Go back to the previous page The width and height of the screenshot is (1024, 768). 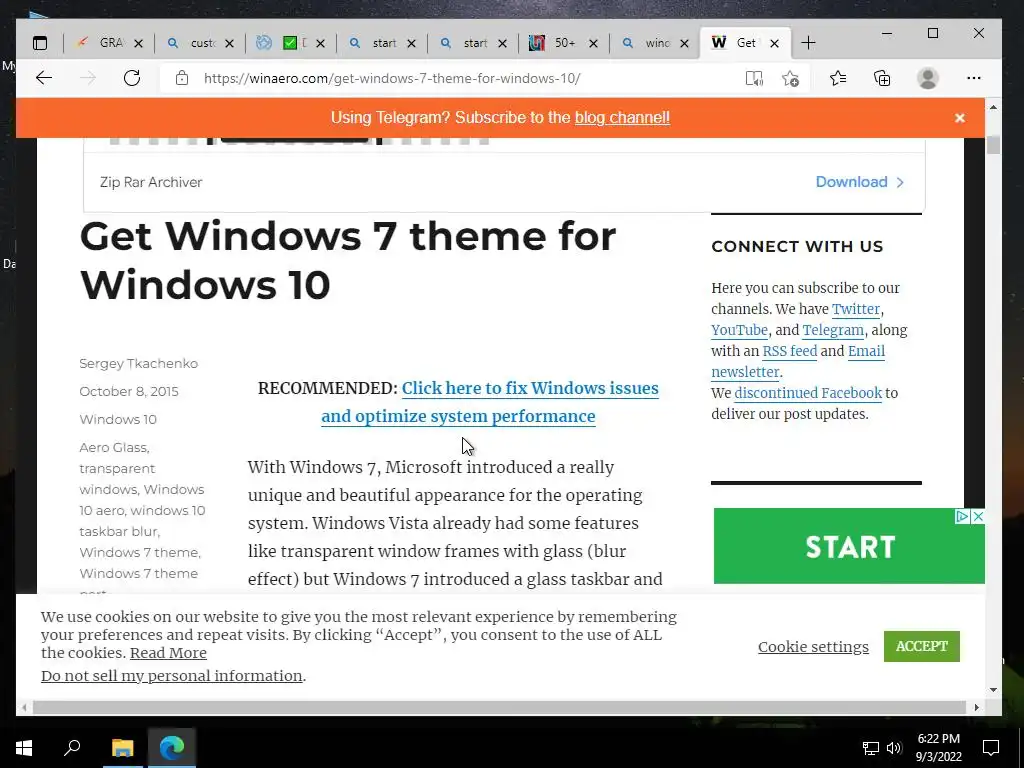click(x=44, y=78)
